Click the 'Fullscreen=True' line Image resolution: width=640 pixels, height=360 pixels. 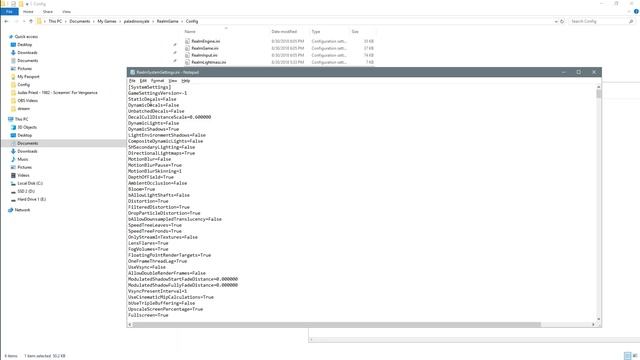tap(148, 315)
